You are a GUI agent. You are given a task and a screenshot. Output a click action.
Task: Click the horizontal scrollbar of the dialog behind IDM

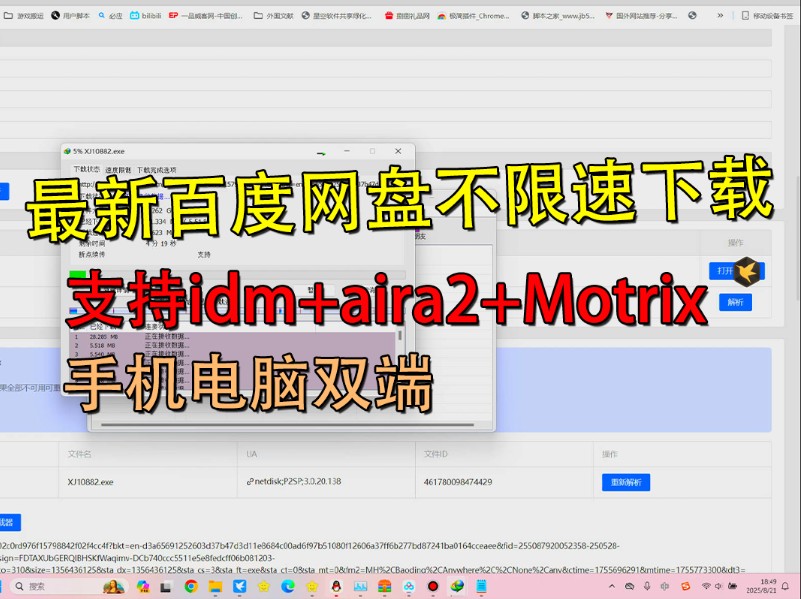tap(288, 424)
